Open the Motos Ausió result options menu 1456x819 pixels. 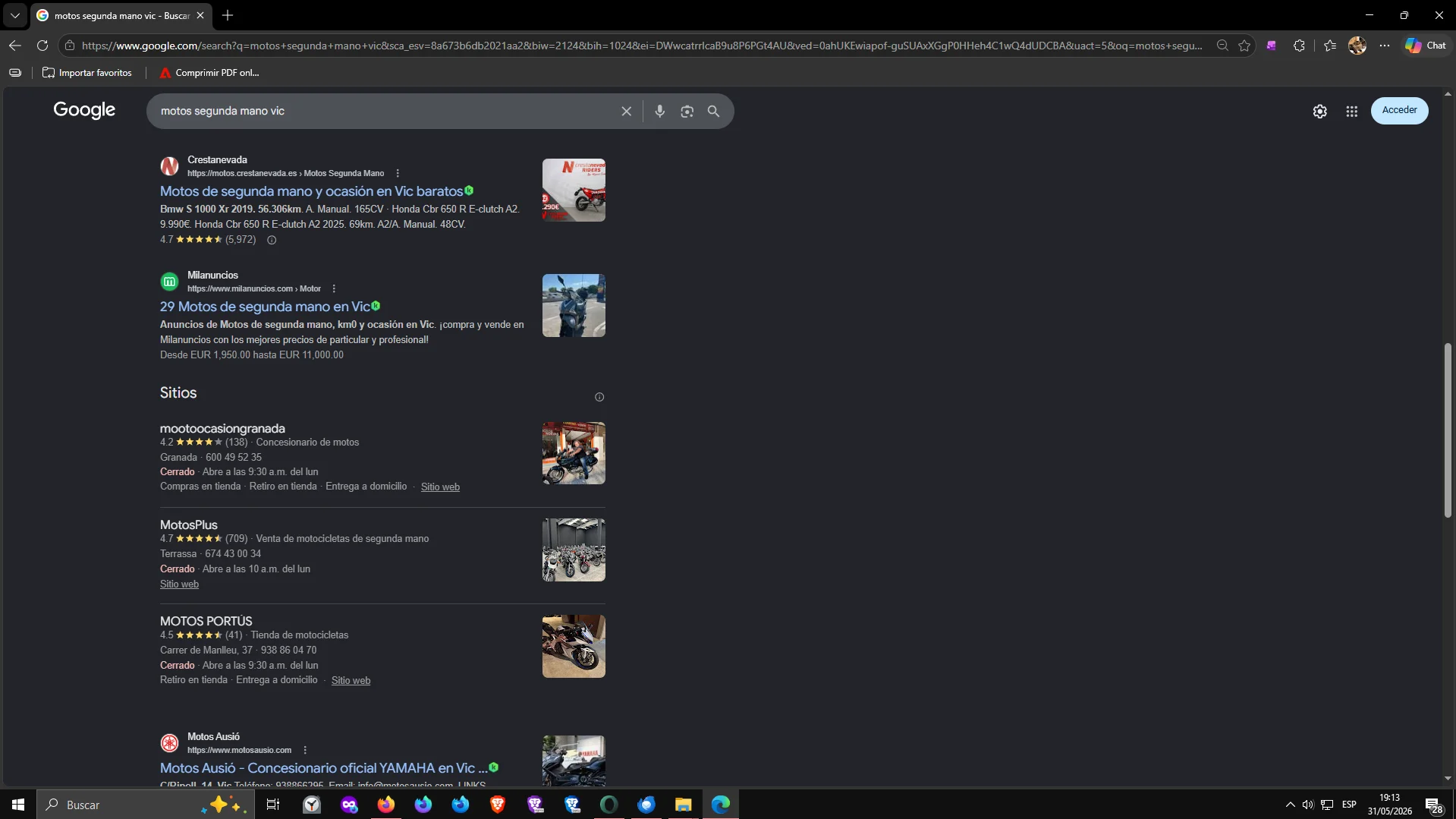coord(305,750)
